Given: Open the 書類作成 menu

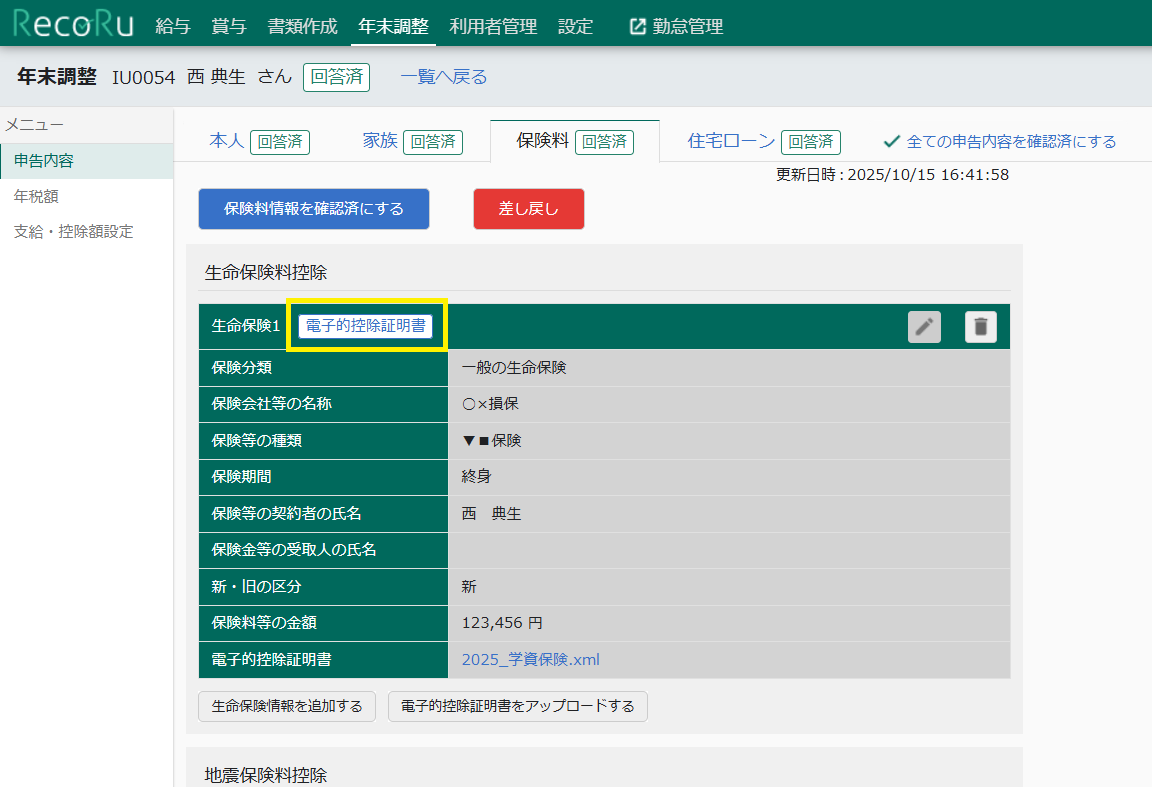Looking at the screenshot, I should point(303,27).
